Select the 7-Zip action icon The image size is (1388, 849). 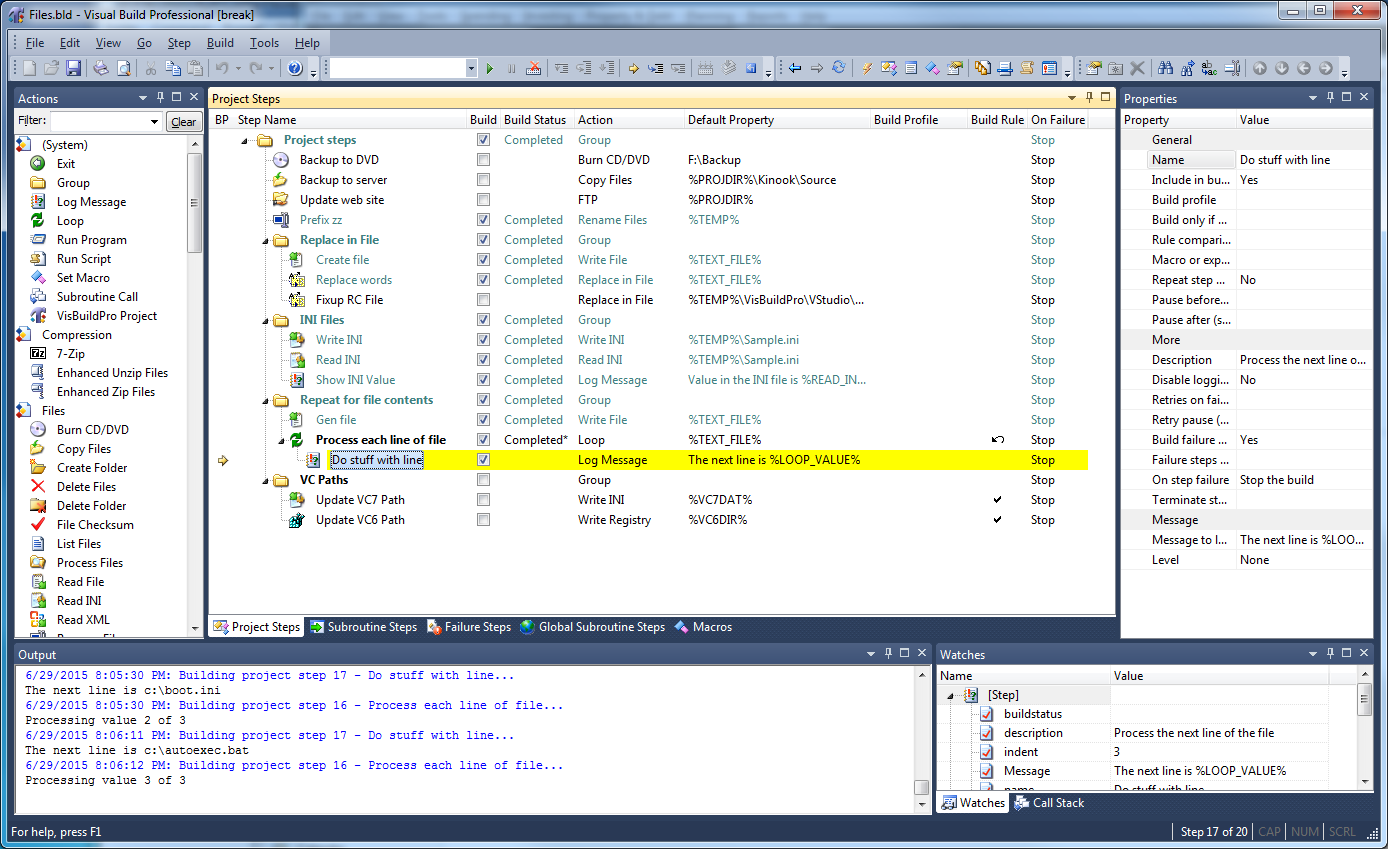(38, 353)
